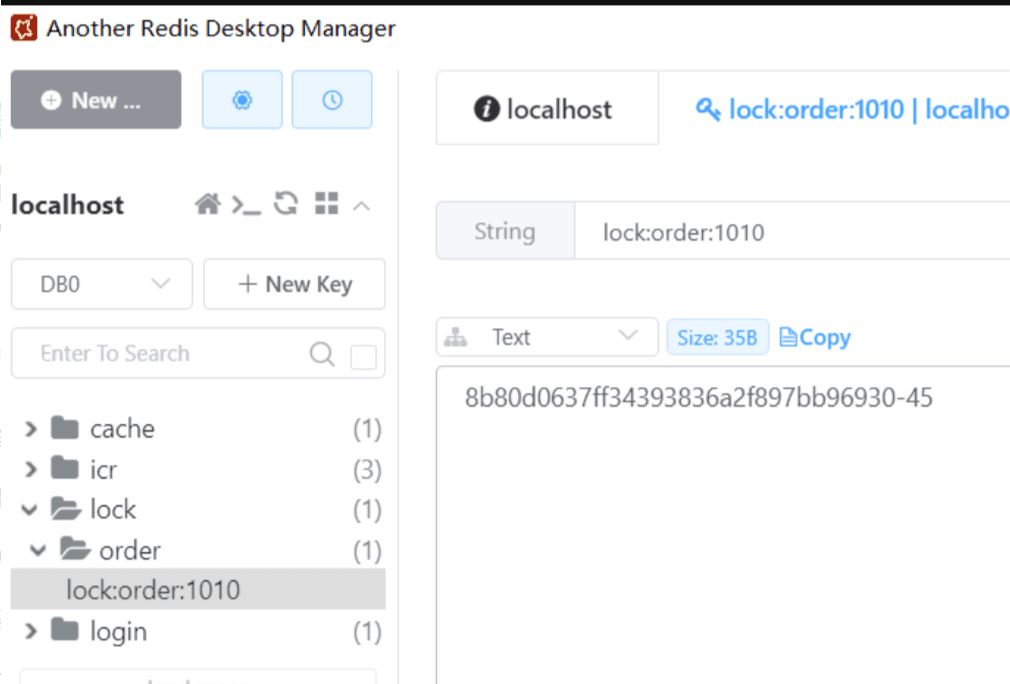Open the Text format dropdown
Screen dimensions: 1010x684
(547, 337)
